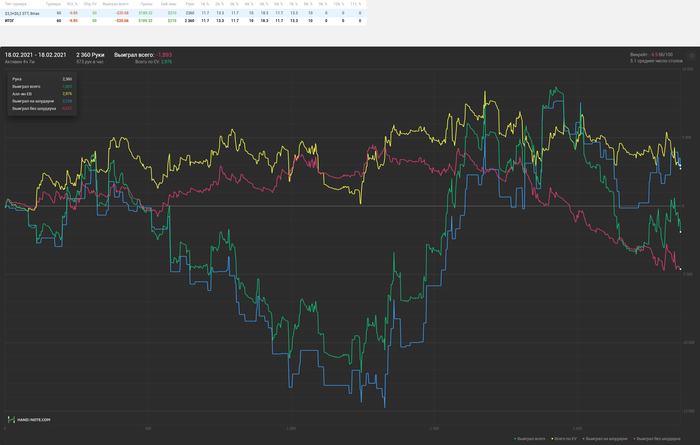The height and width of the screenshot is (445, 700).
Task: Sort by '1й, %' column header
Action: coord(205,4)
